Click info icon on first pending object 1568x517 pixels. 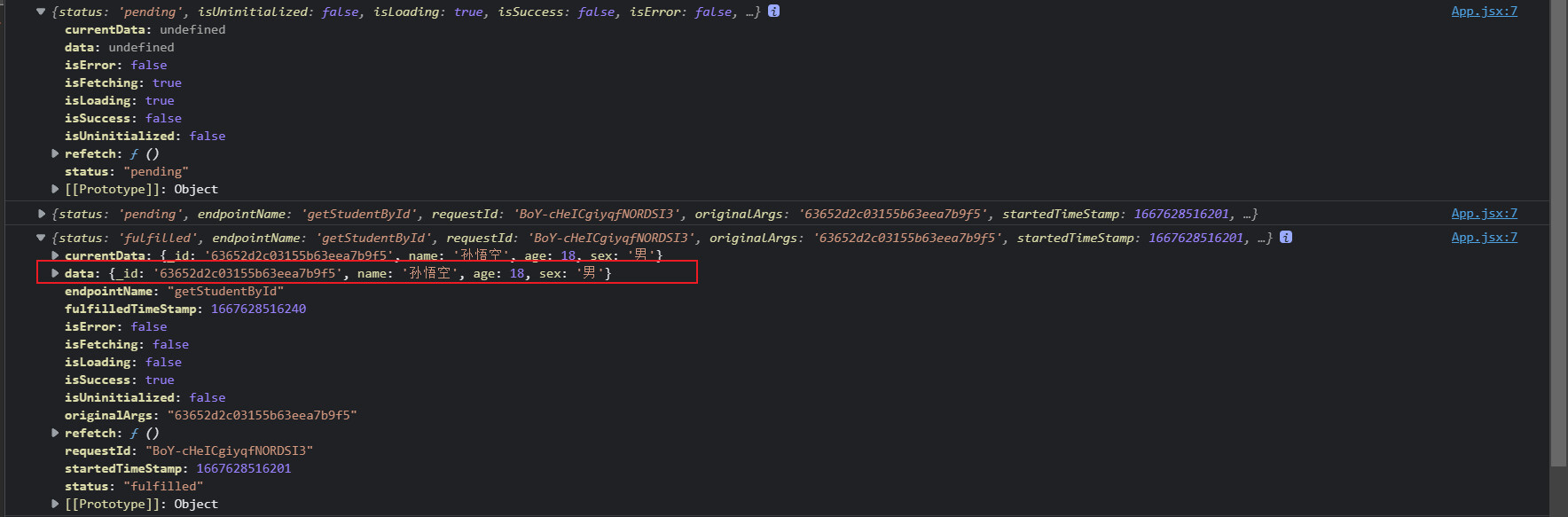point(773,12)
